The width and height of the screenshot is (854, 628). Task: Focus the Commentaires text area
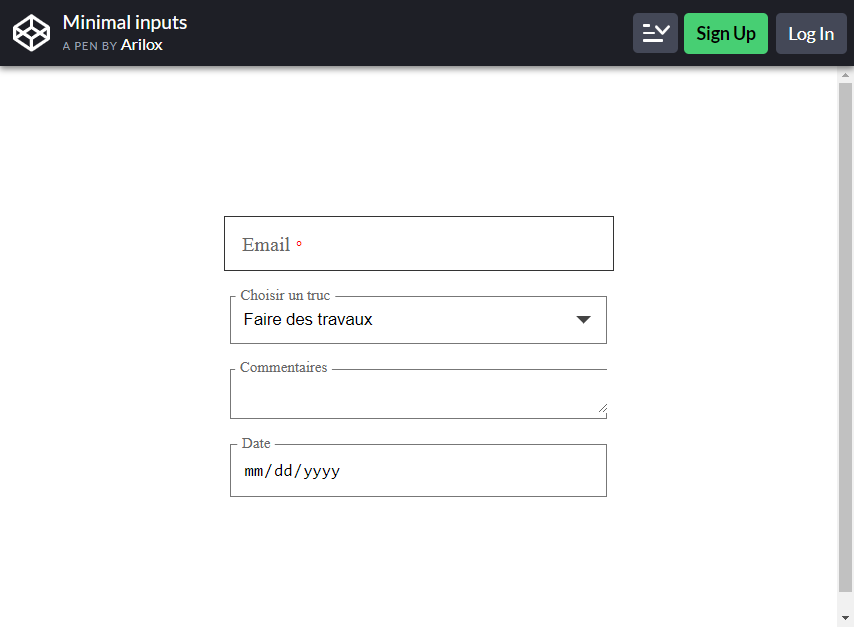click(x=418, y=394)
